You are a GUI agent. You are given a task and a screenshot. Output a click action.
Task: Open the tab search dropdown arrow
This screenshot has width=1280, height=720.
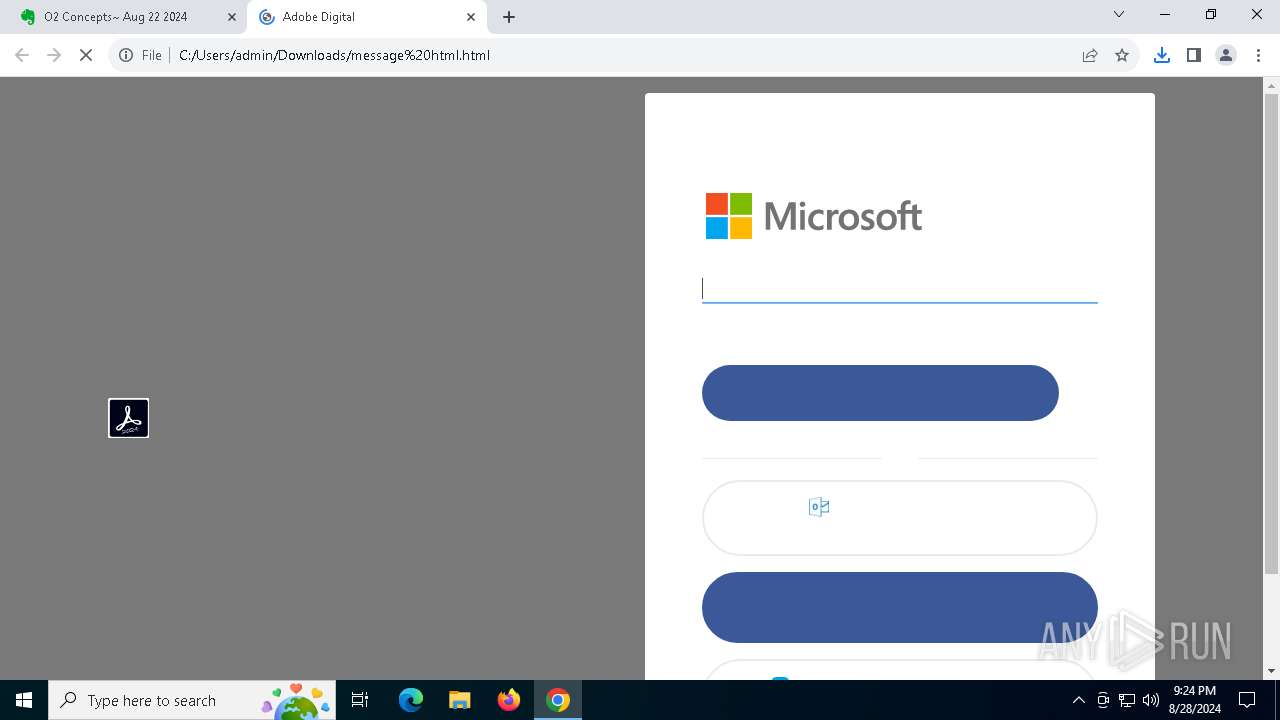1119,15
